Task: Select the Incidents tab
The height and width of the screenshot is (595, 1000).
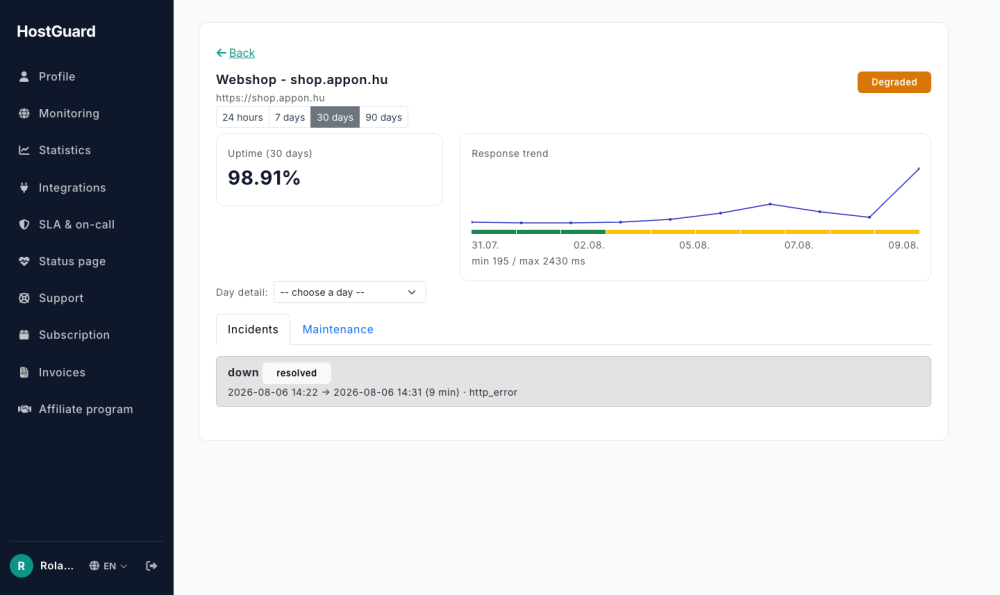Action: coord(253,329)
